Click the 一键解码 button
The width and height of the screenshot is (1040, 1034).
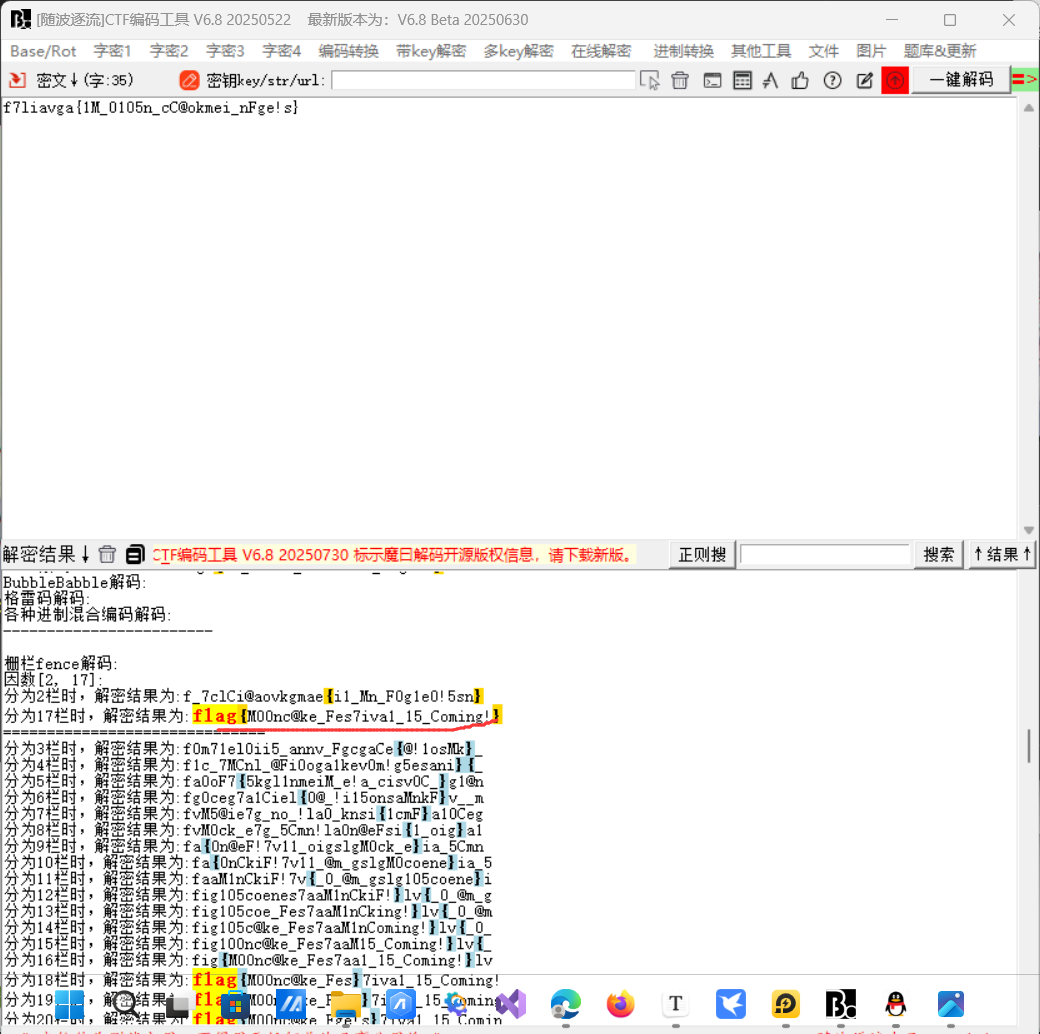pyautogui.click(x=958, y=80)
